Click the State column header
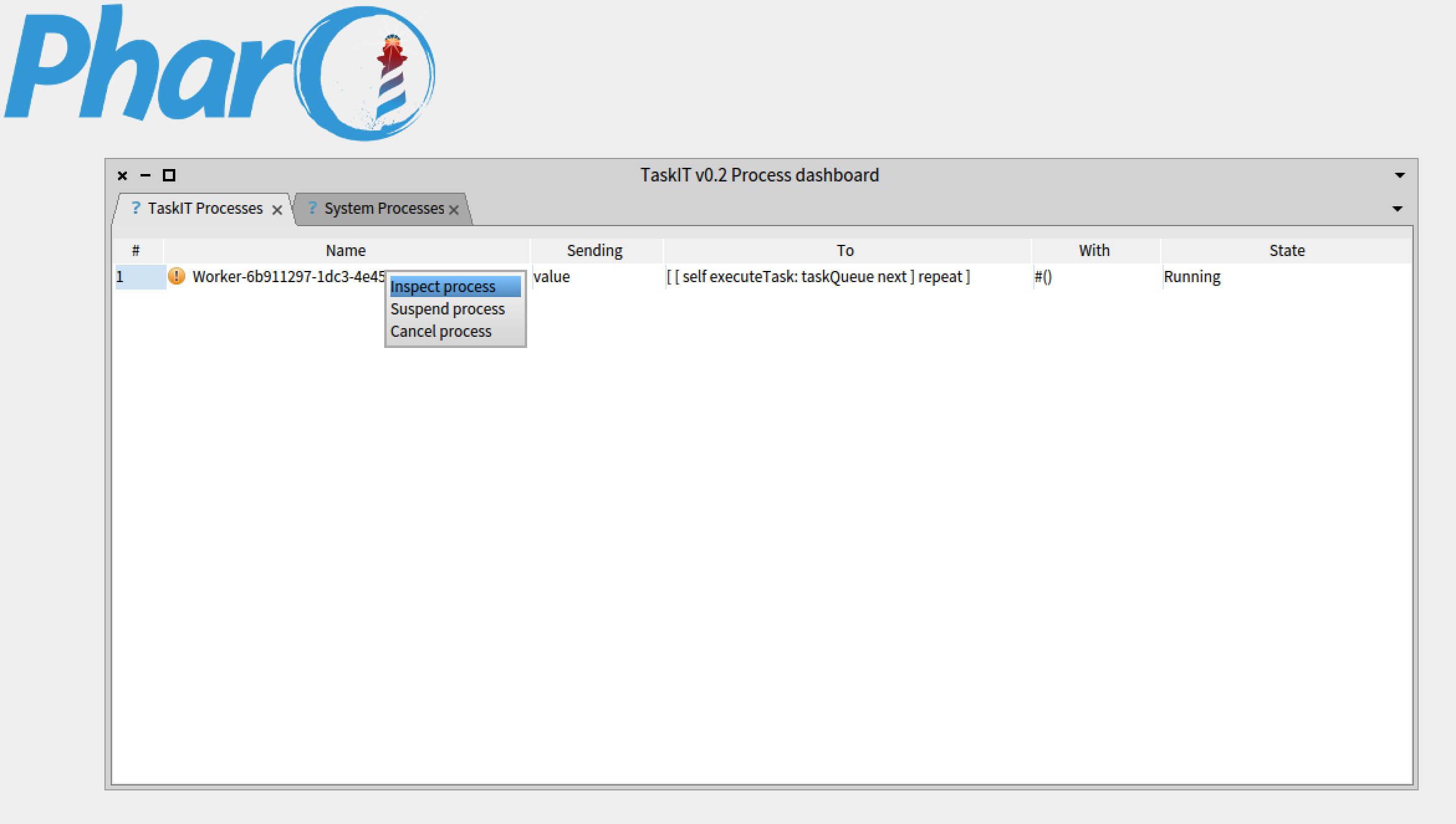 pos(1286,250)
